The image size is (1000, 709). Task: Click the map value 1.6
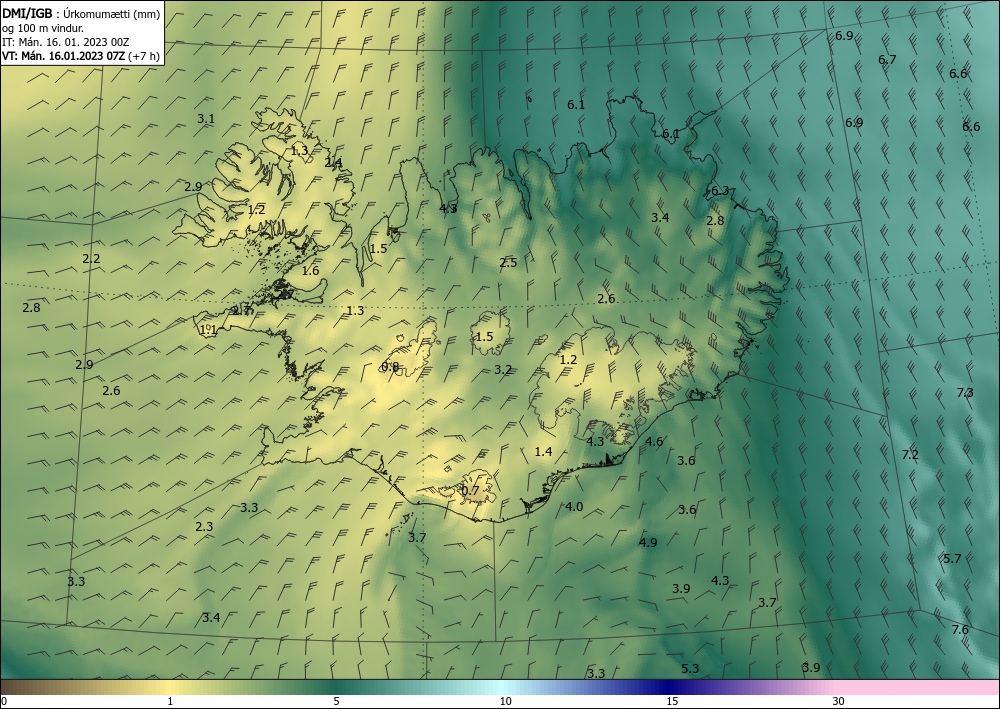pos(310,271)
